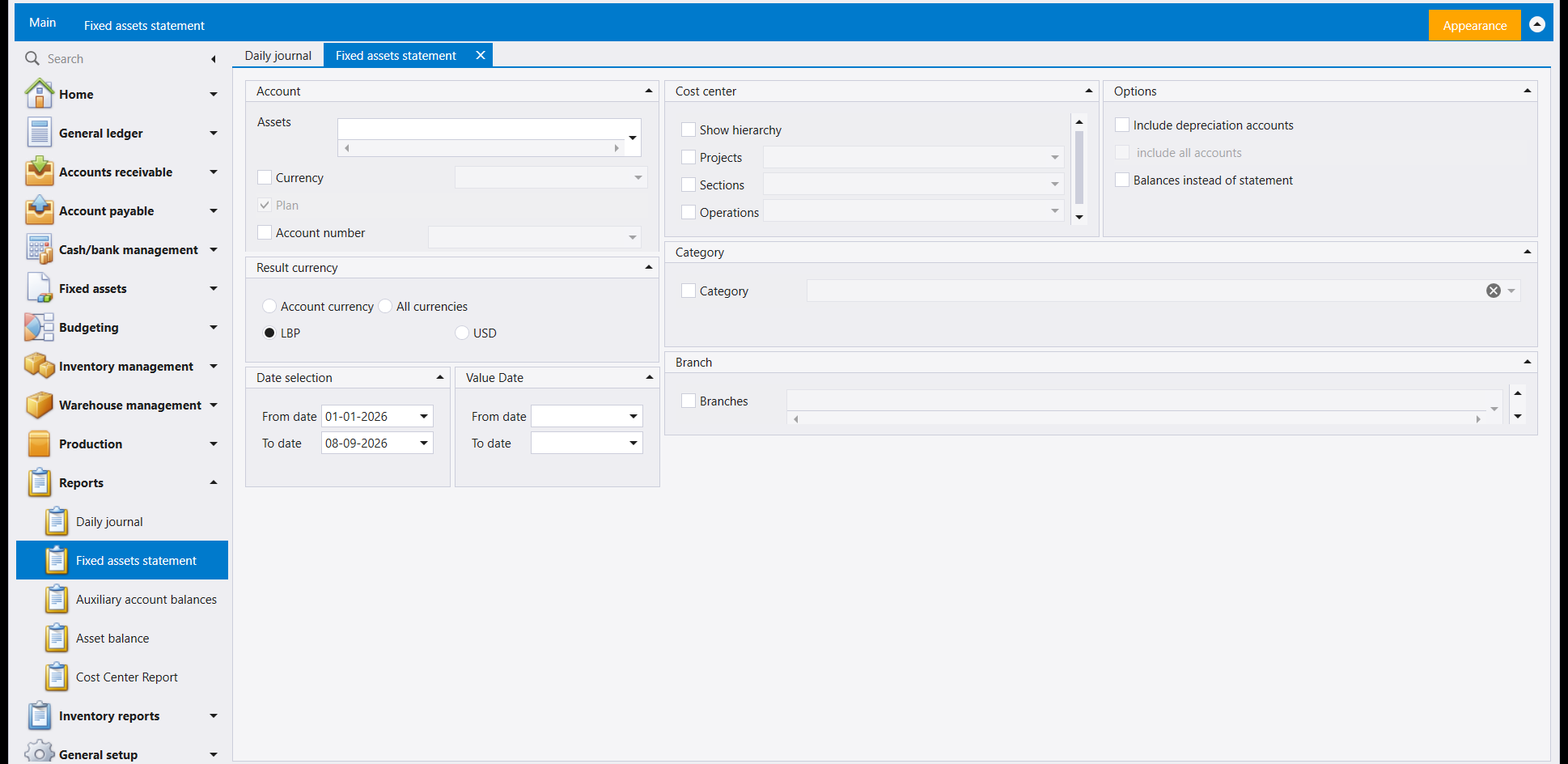
Task: Select Account currency radio option
Action: [x=269, y=306]
